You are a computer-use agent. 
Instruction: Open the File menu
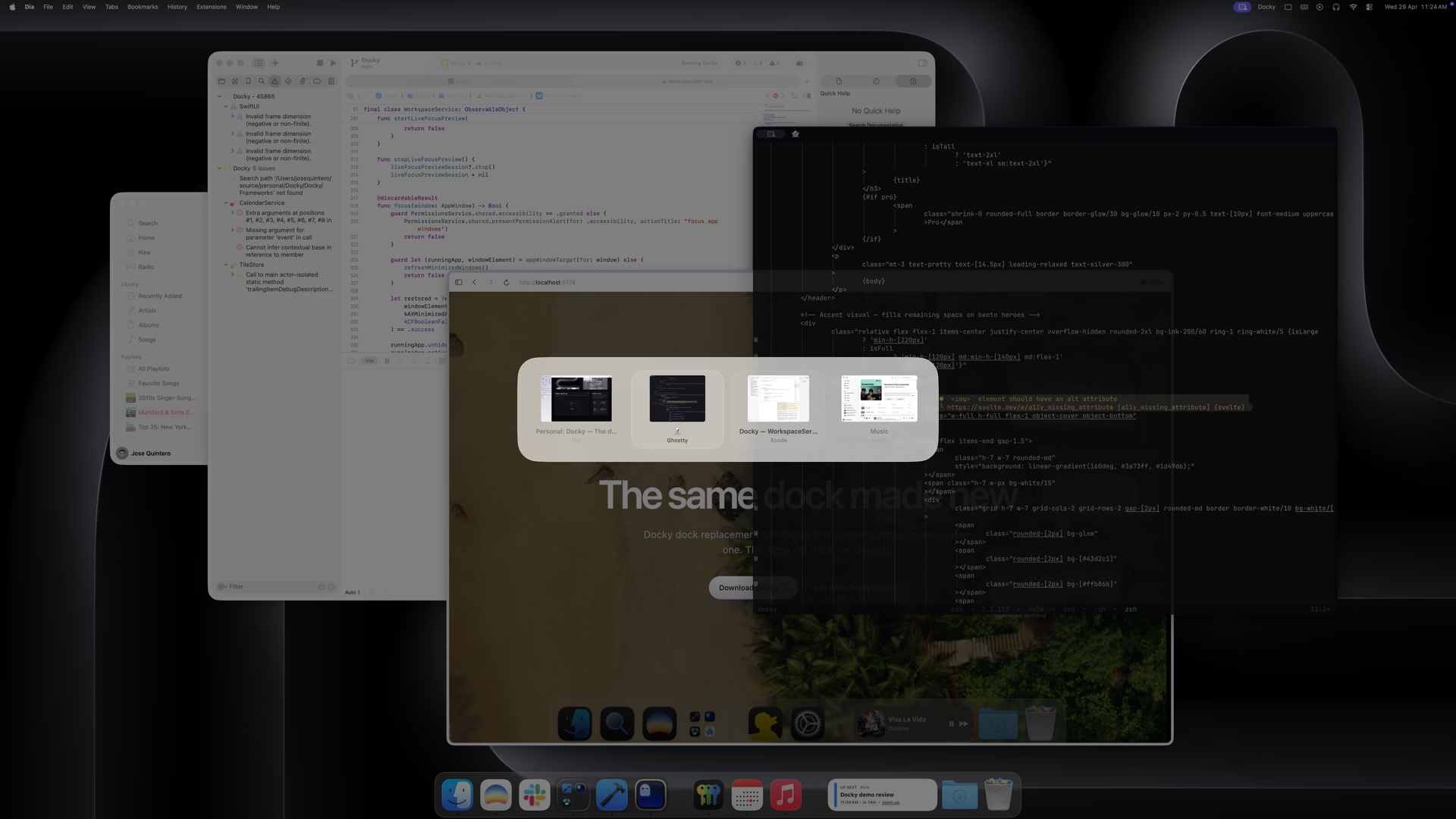click(48, 7)
